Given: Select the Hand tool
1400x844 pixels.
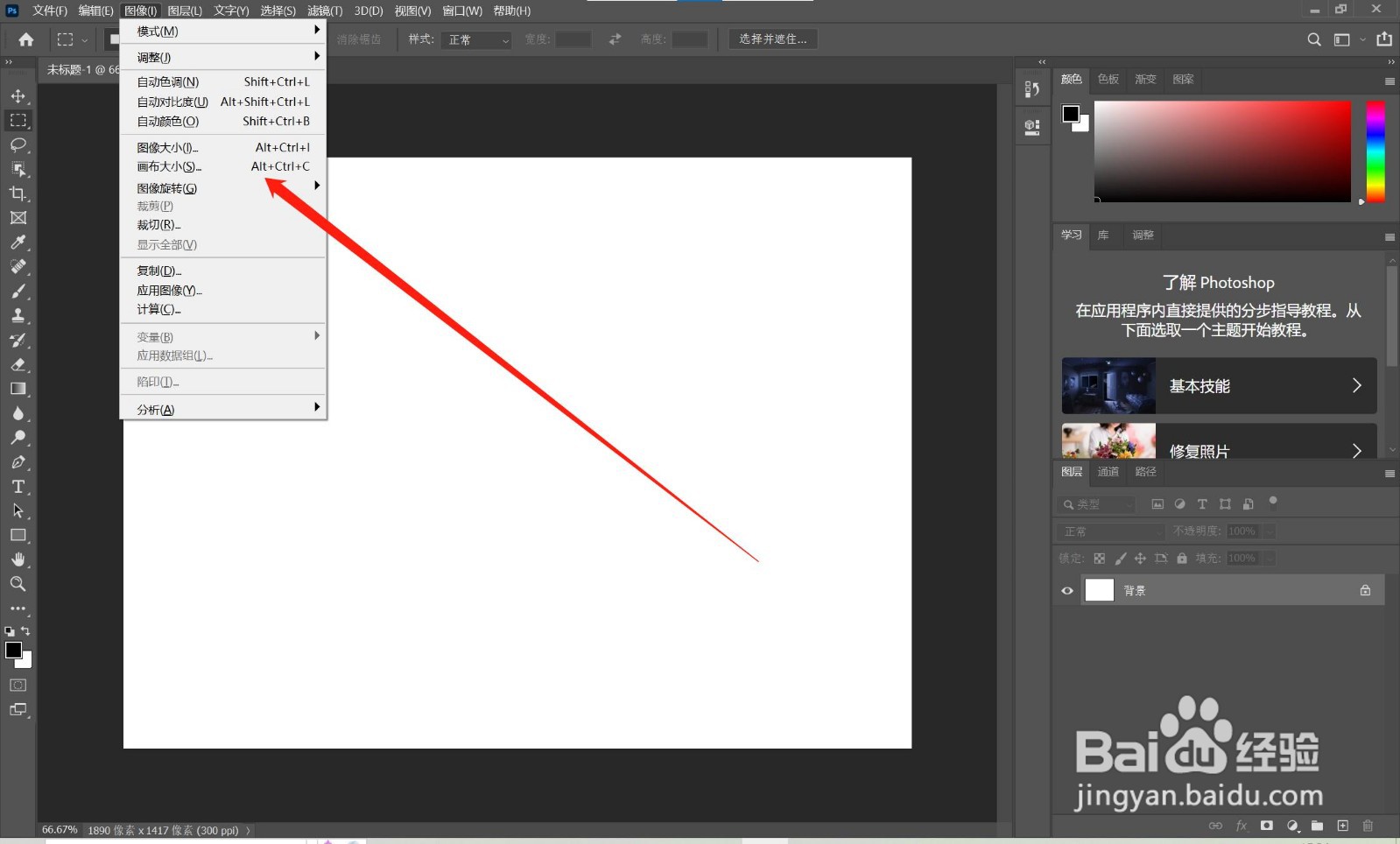Looking at the screenshot, I should point(18,559).
